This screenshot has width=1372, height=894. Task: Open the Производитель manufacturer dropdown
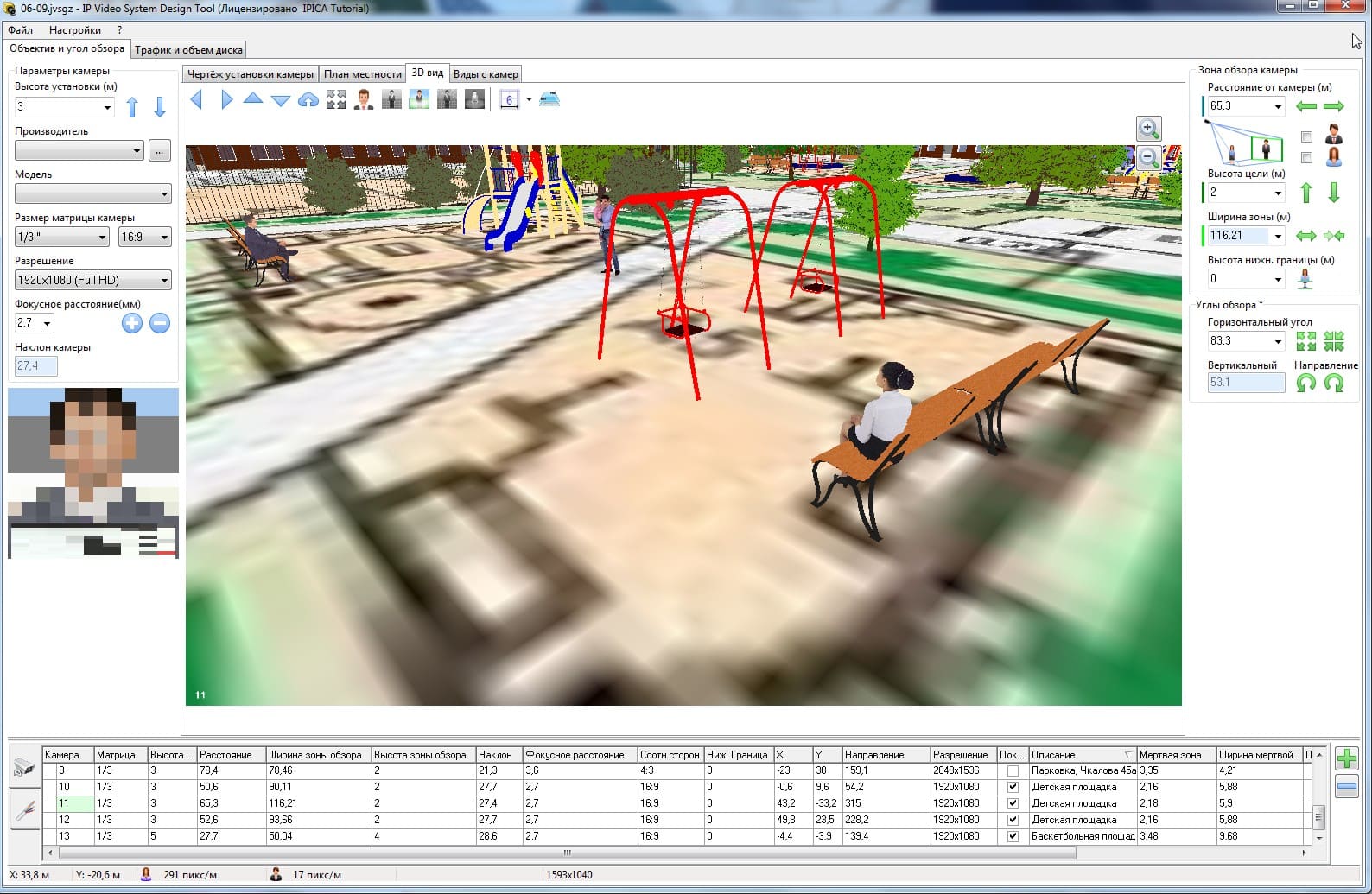tap(137, 151)
